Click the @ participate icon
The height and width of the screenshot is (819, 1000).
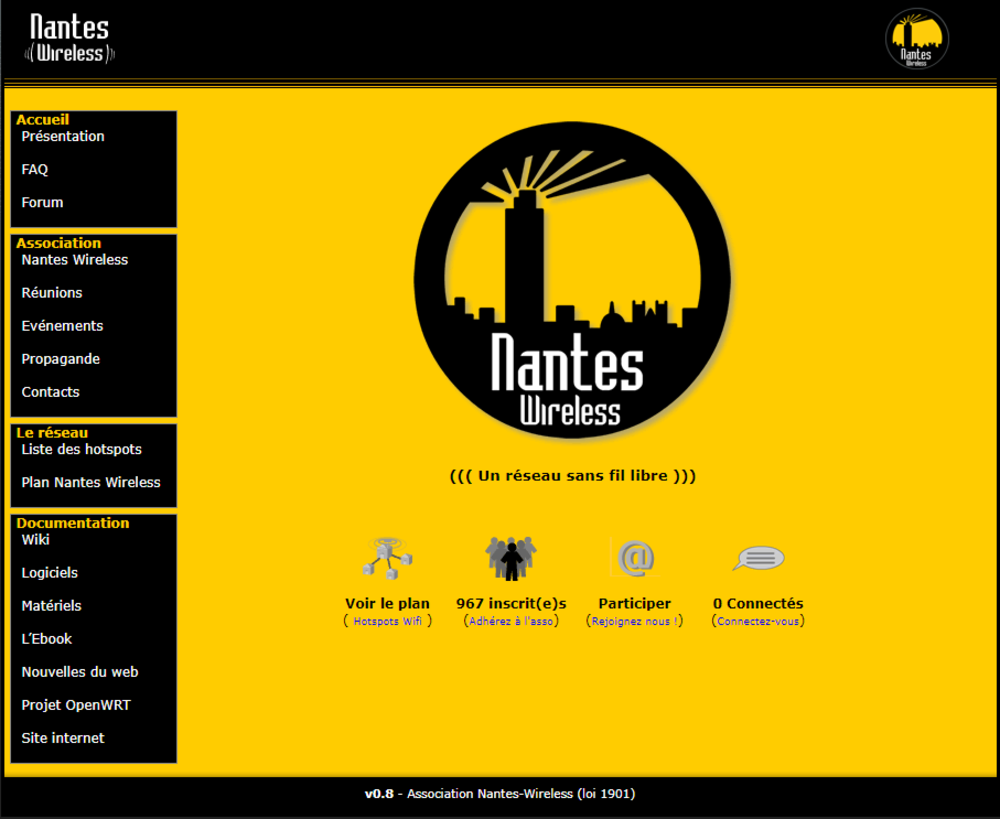635,558
